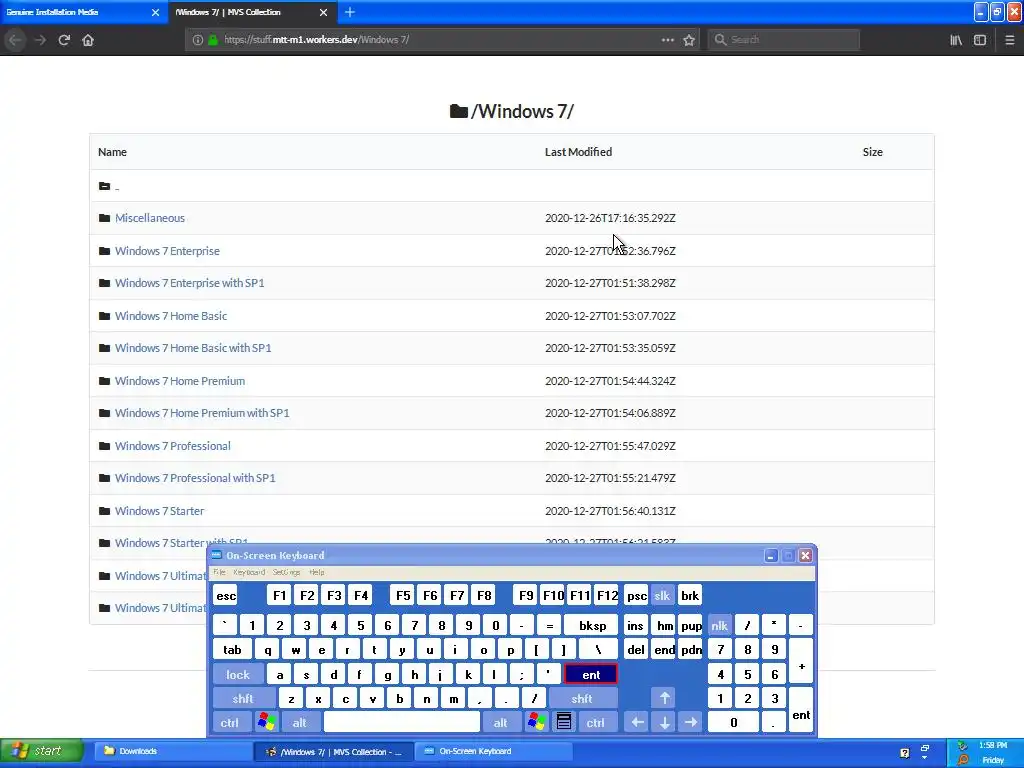Switch to Downloads taskbar window
This screenshot has width=1024, height=768.
[x=172, y=752]
